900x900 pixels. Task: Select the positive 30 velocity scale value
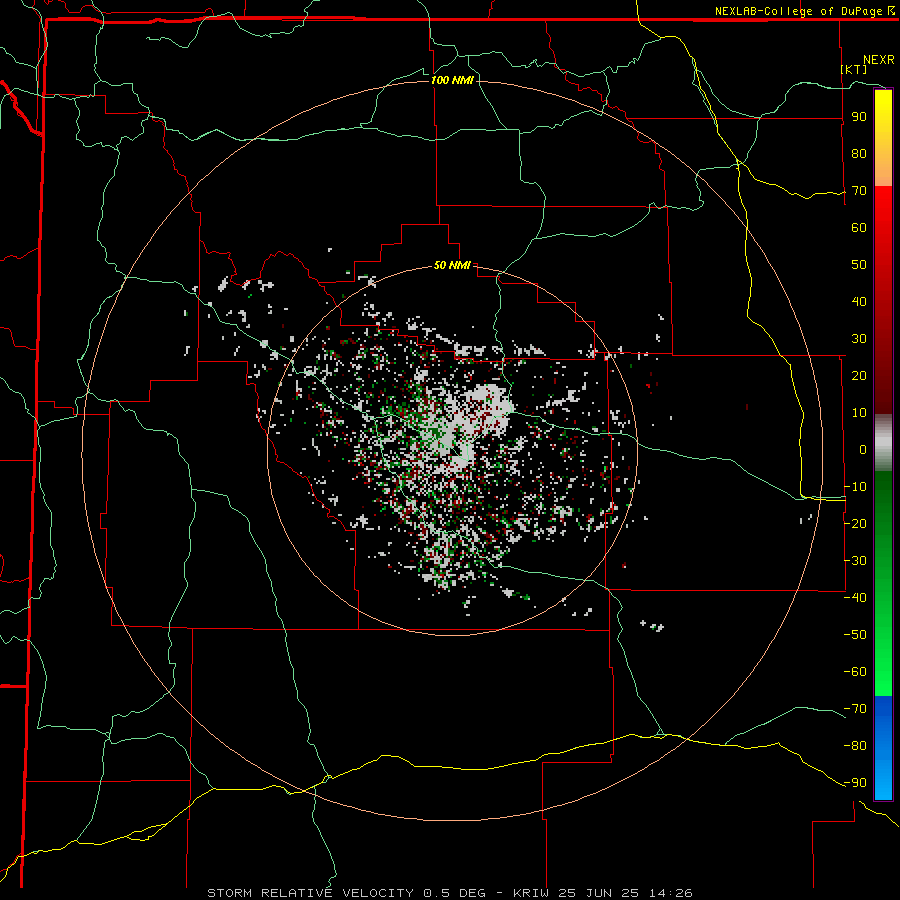click(859, 339)
